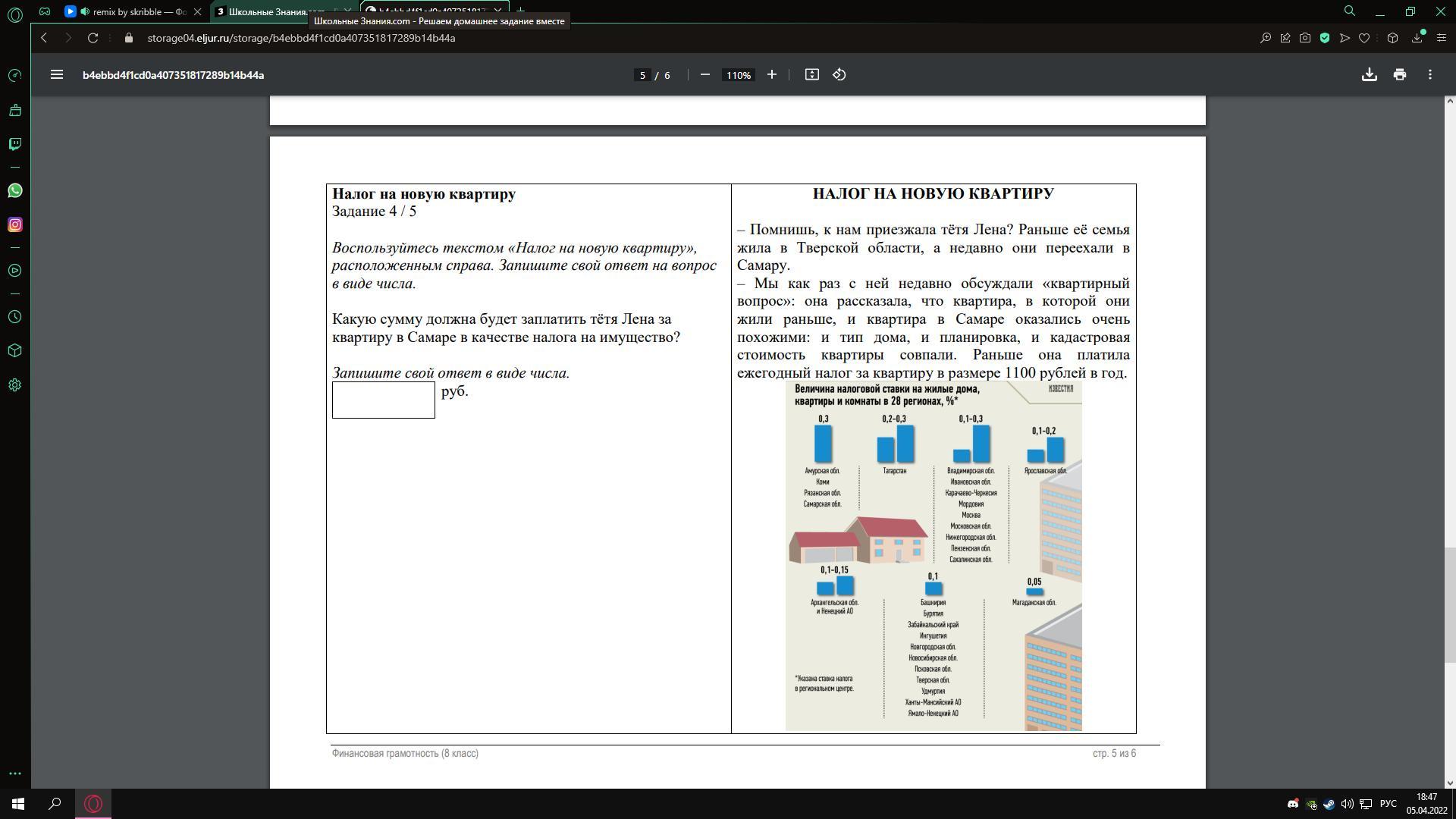Open PDF viewer more actions menu

pyautogui.click(x=1430, y=74)
